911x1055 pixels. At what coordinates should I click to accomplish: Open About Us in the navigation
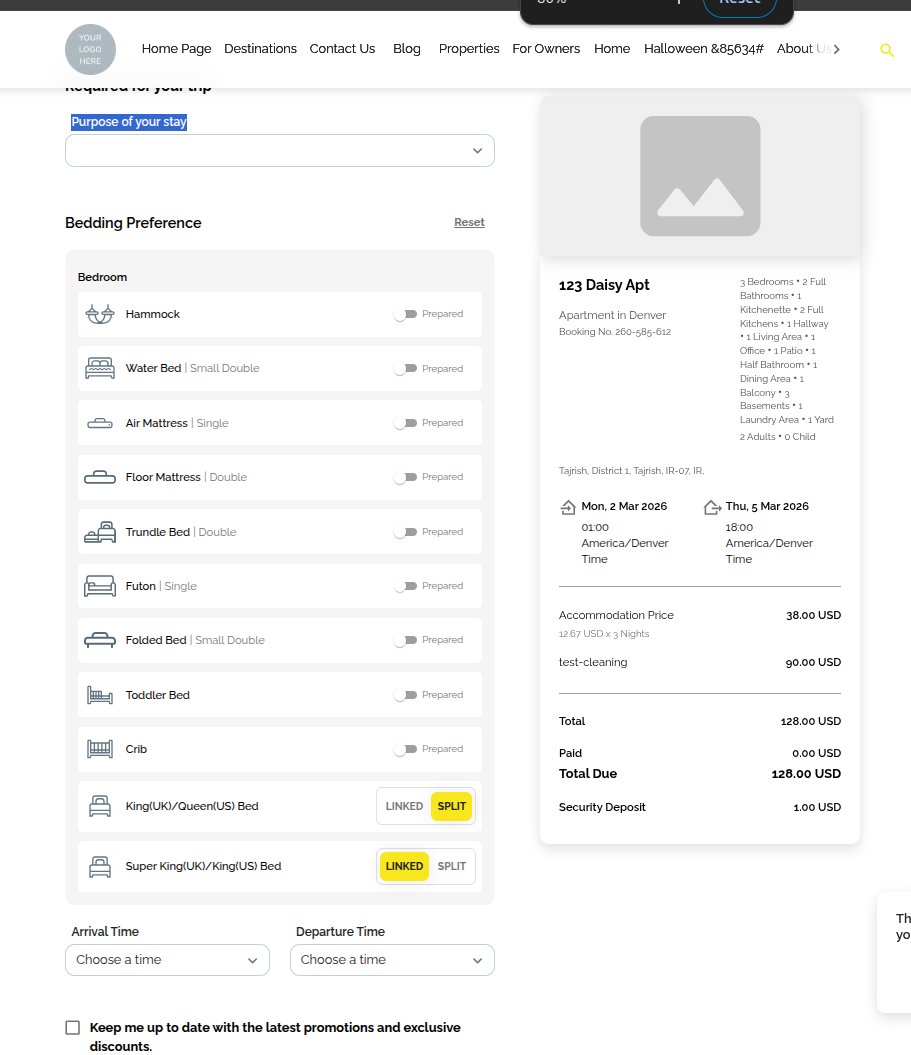(803, 49)
